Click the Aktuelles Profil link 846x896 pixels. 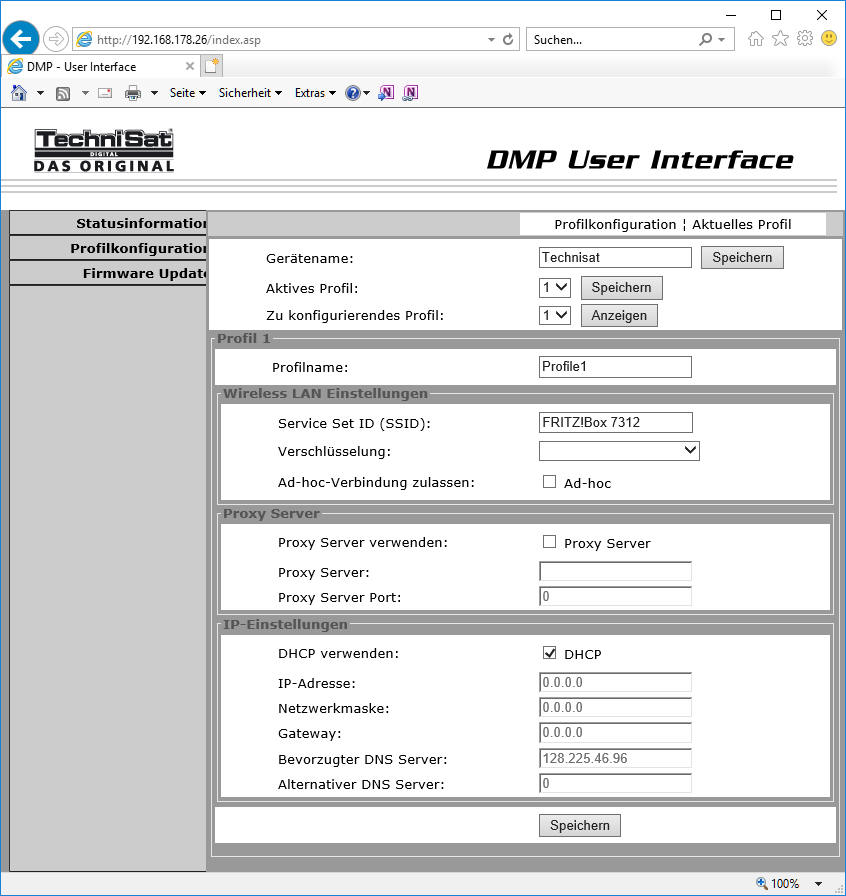point(741,224)
